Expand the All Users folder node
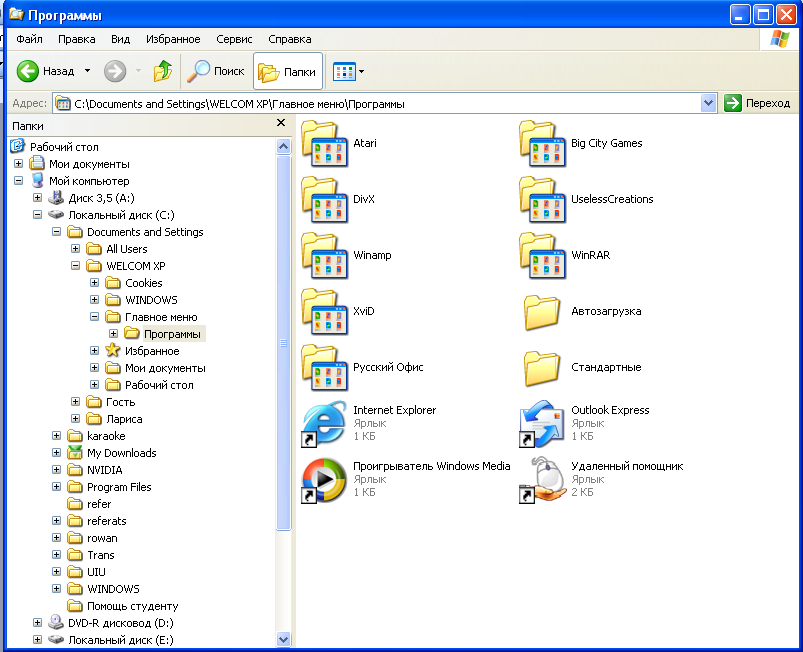 pyautogui.click(x=75, y=248)
